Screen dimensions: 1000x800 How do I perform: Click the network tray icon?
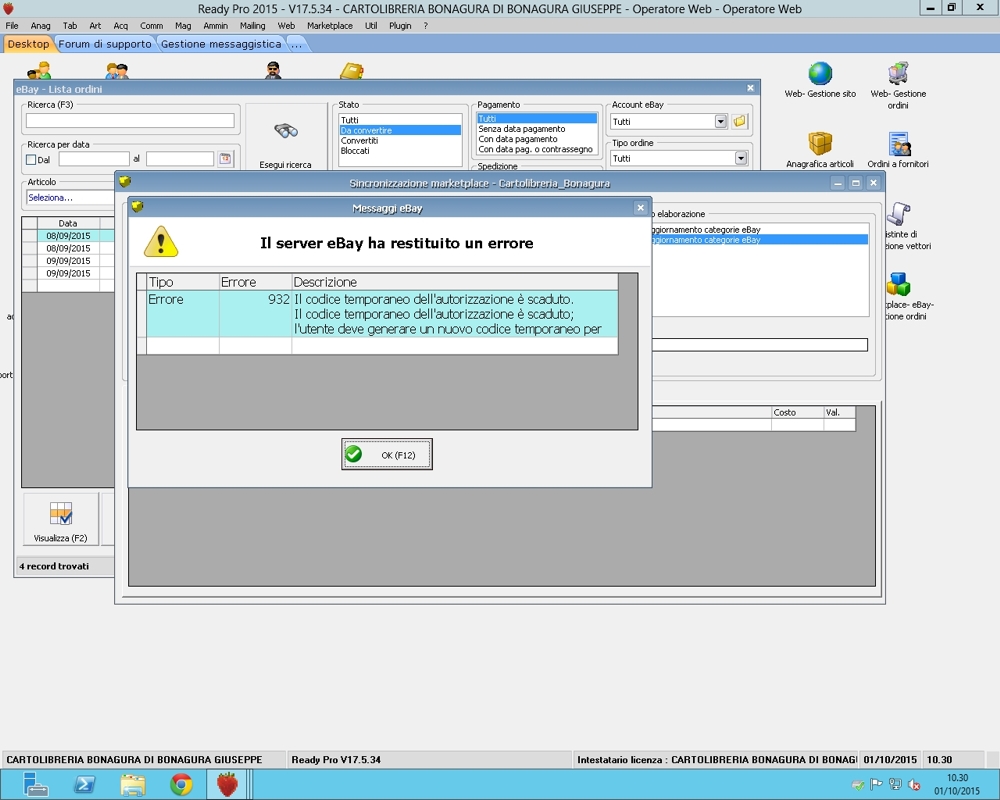[x=895, y=785]
